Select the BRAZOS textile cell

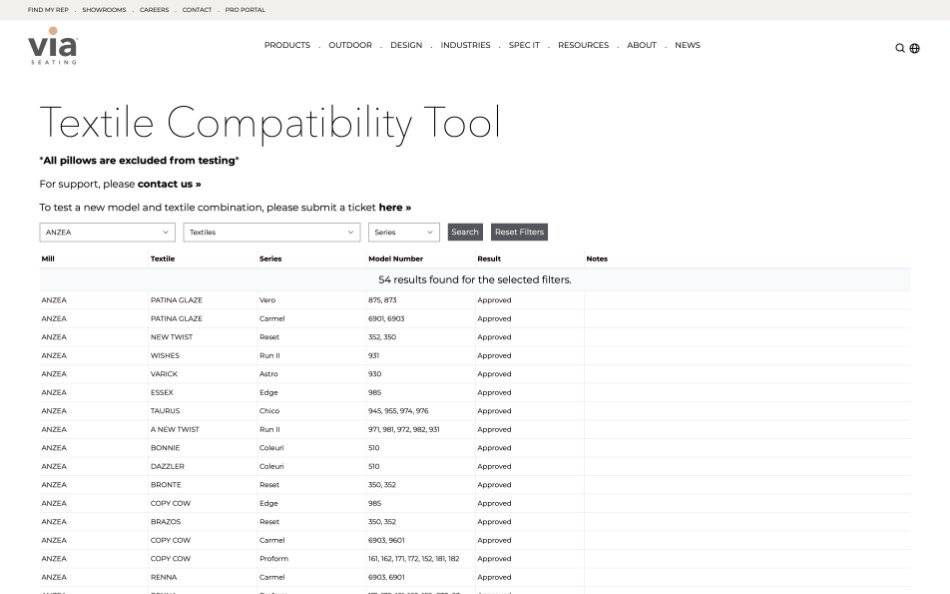[x=165, y=522]
